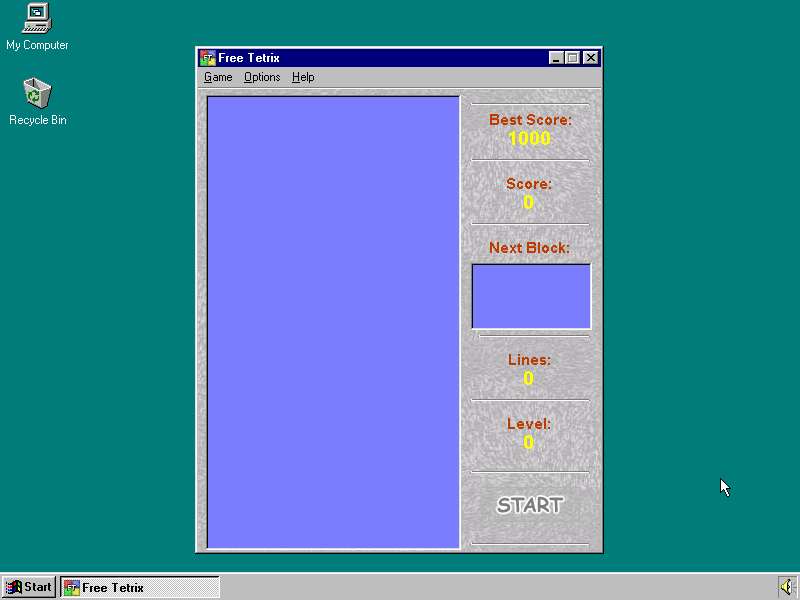
Task: Click the Windows Start button
Action: tap(29, 587)
